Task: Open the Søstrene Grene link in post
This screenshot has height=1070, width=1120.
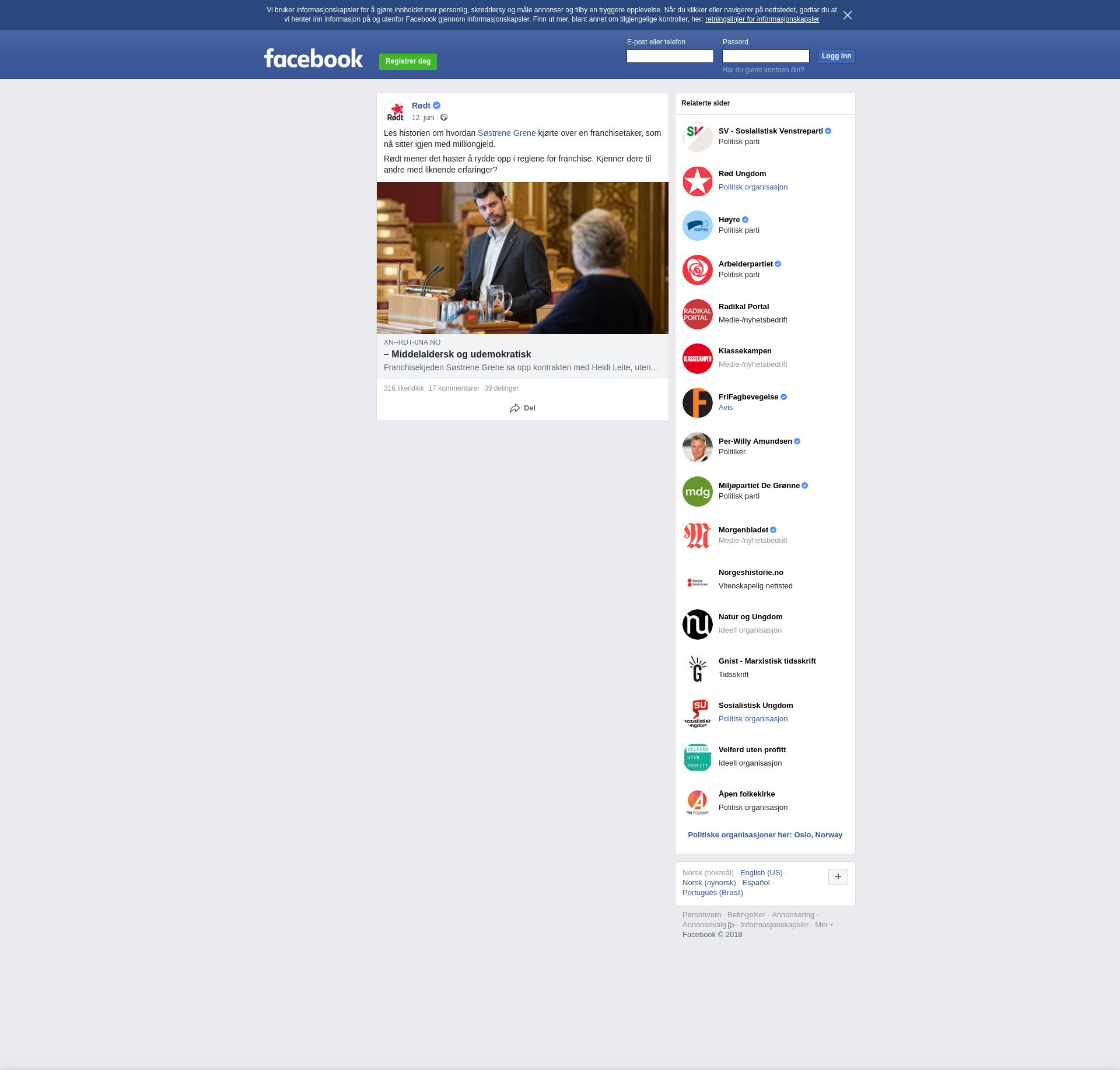Action: pyautogui.click(x=506, y=133)
